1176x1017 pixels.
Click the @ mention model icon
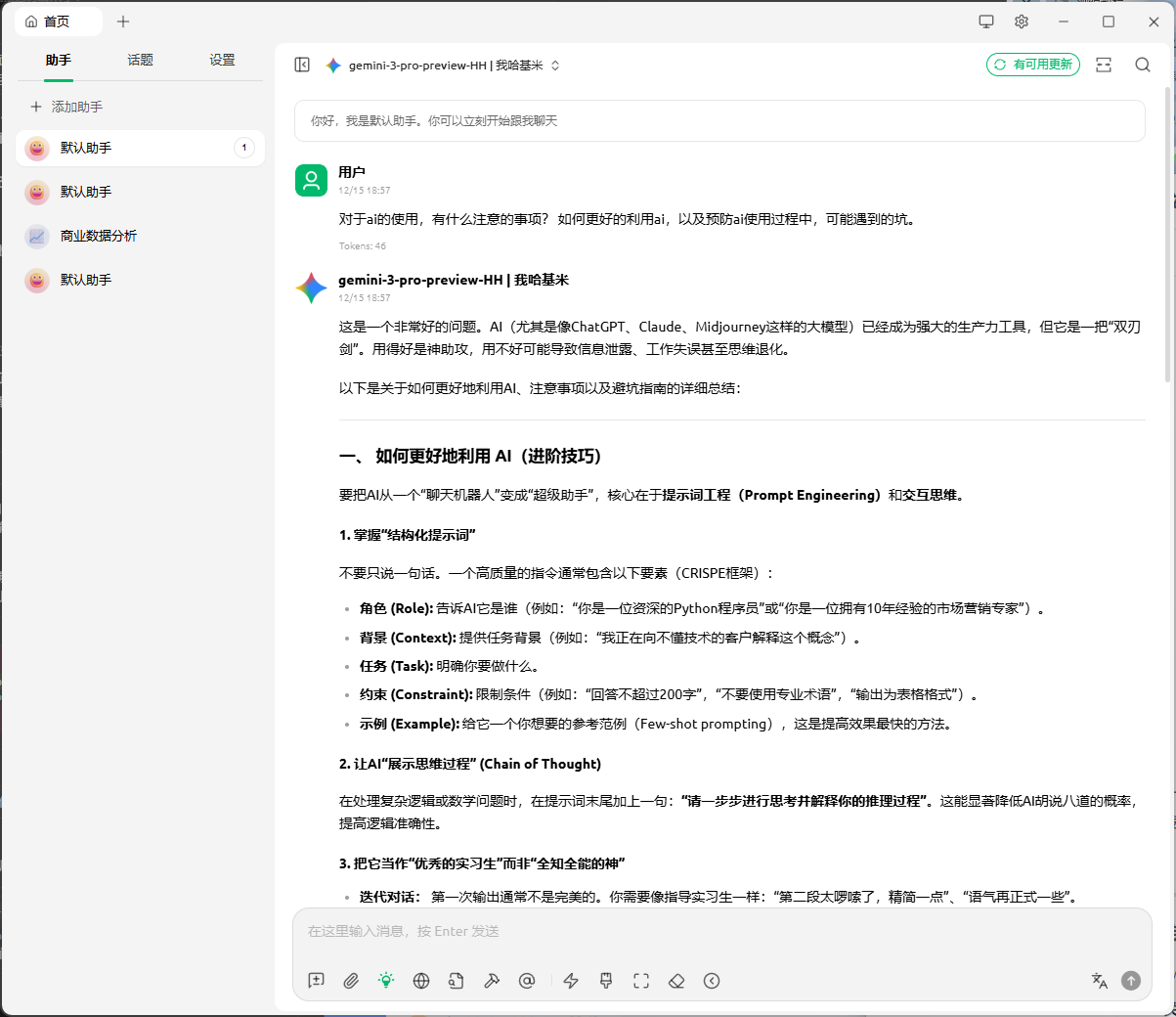pos(527,981)
